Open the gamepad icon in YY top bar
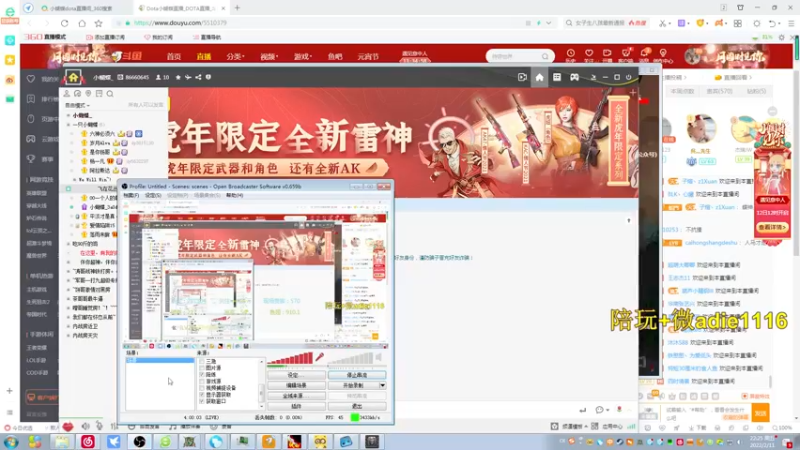800x450 pixels. click(x=574, y=77)
